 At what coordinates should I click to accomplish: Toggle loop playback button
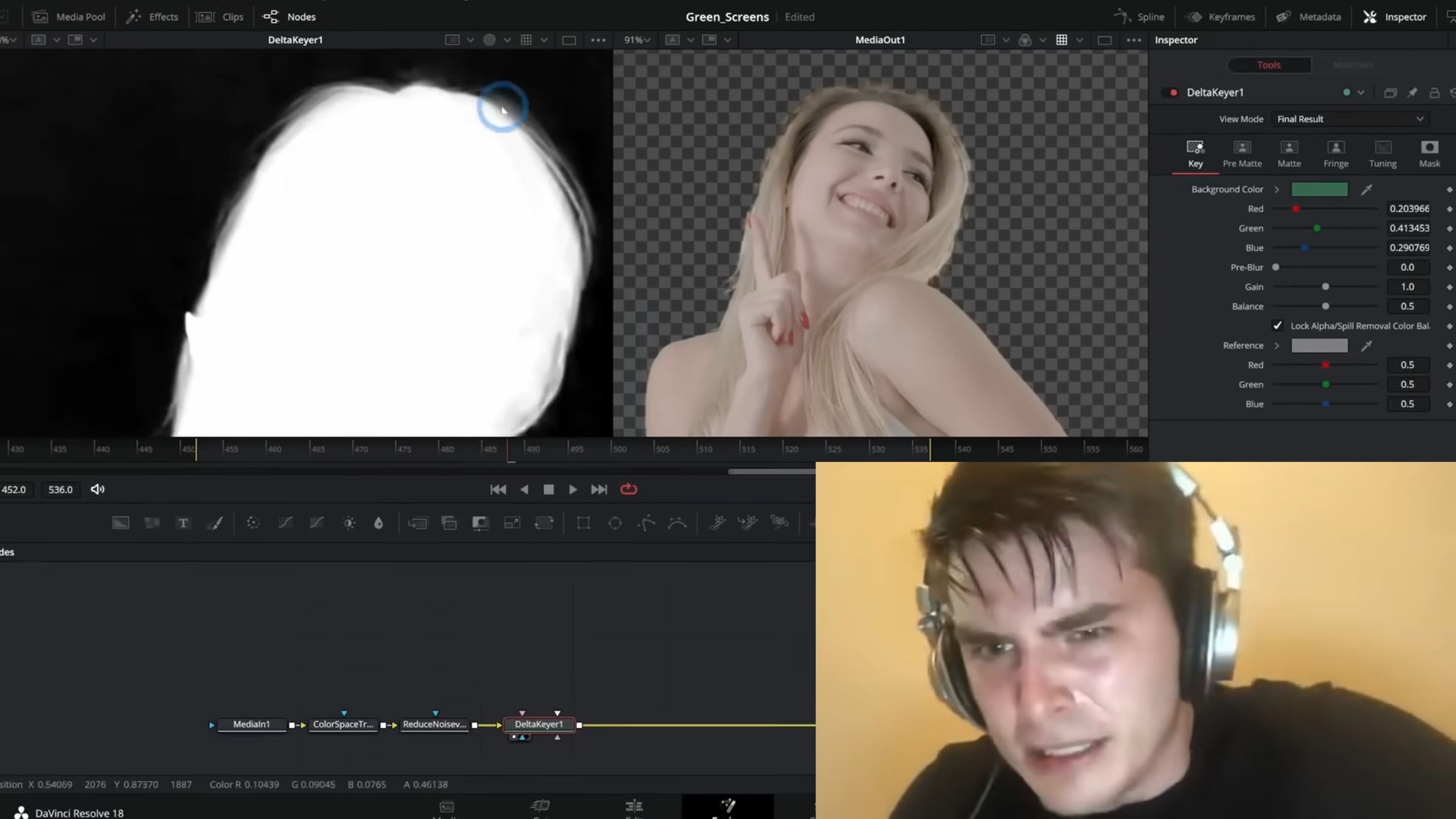[629, 490]
